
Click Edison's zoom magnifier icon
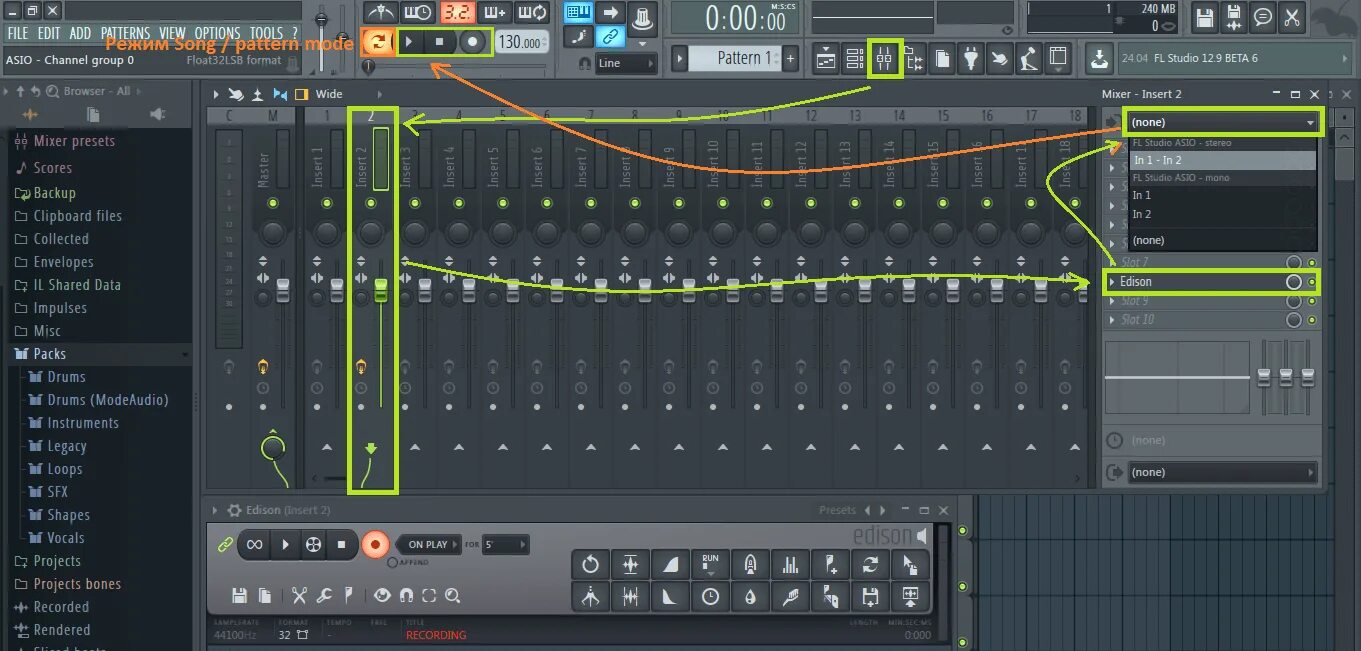tap(453, 596)
